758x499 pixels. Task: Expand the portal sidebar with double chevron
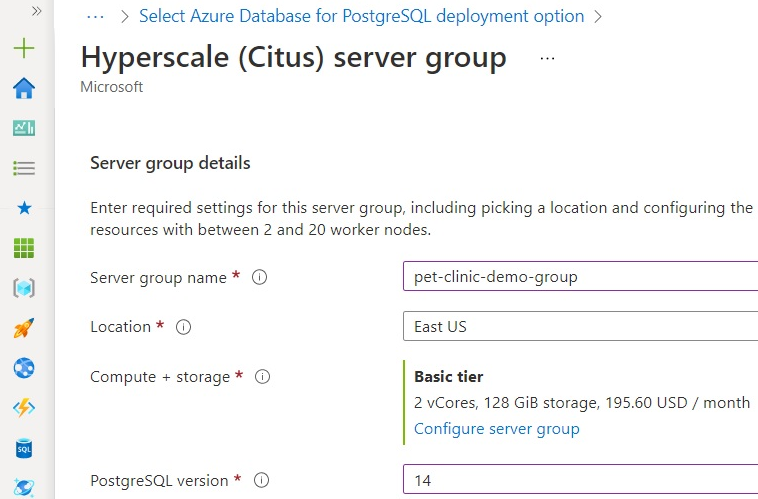(36, 11)
